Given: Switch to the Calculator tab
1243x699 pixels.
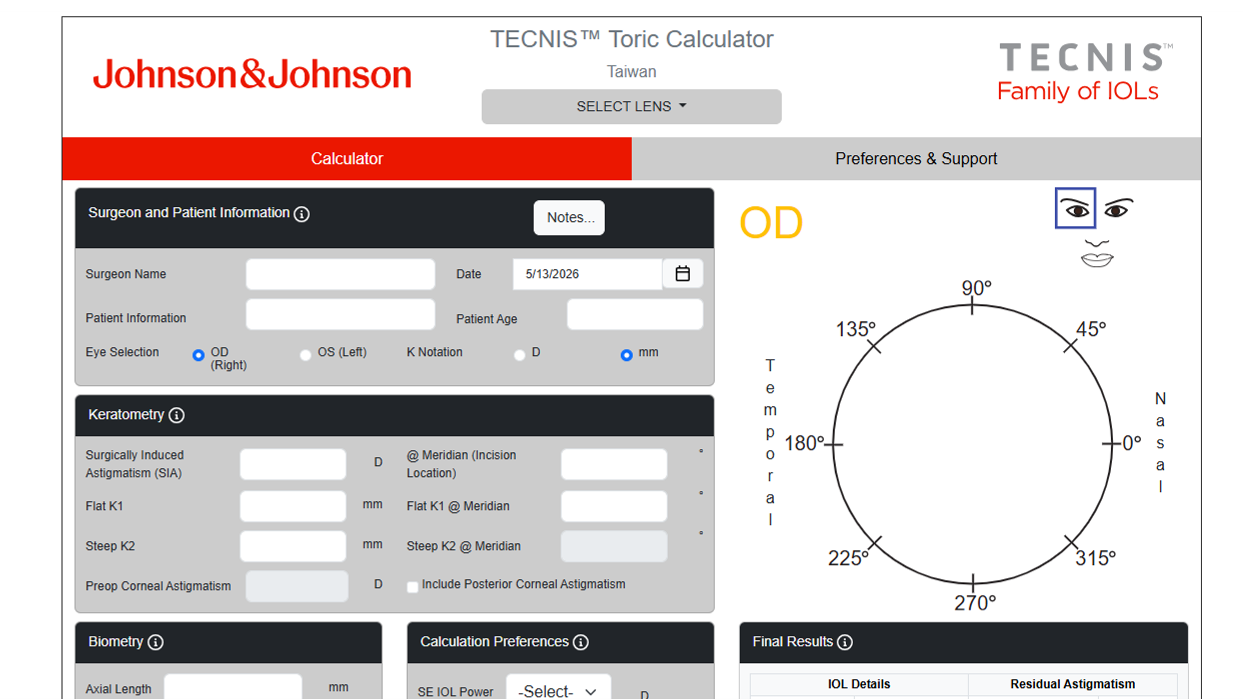Looking at the screenshot, I should tap(347, 159).
